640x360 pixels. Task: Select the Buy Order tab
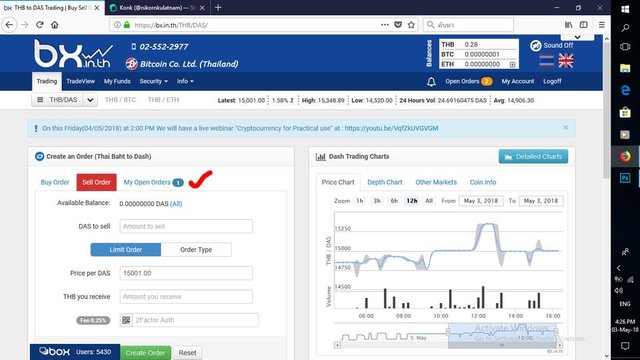[x=55, y=182]
